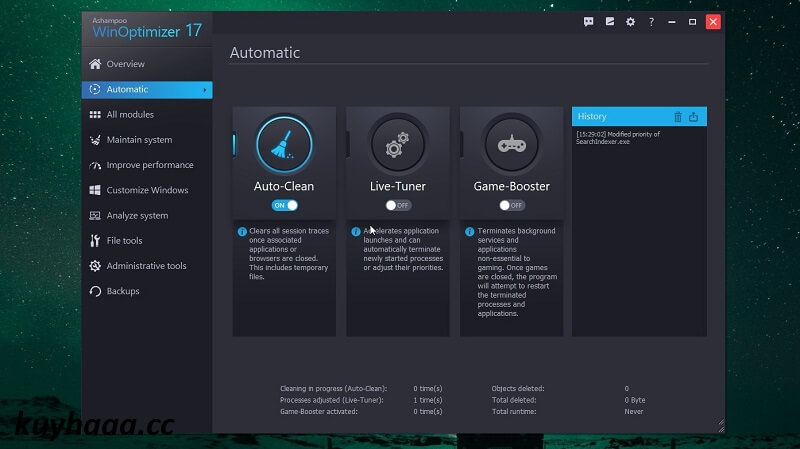Go to Analyze system
800x449 pixels.
(147, 215)
